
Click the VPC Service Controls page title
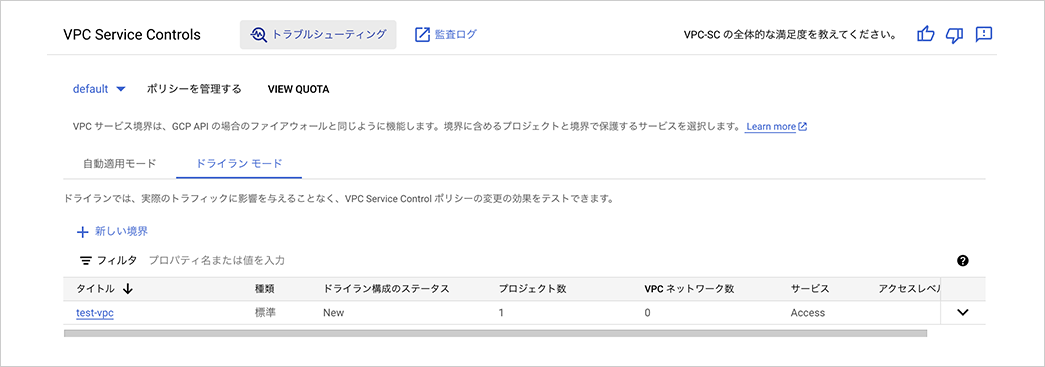pos(132,35)
